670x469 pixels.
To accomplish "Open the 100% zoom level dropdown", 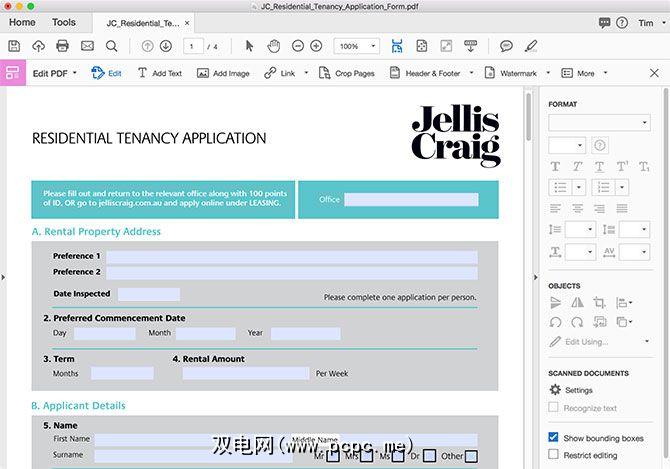I will (357, 46).
